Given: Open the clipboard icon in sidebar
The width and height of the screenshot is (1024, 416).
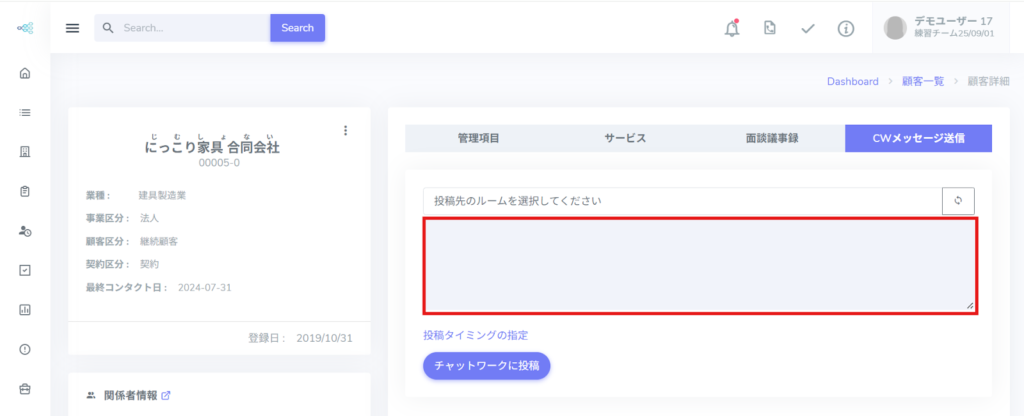Looking at the screenshot, I should point(25,191).
